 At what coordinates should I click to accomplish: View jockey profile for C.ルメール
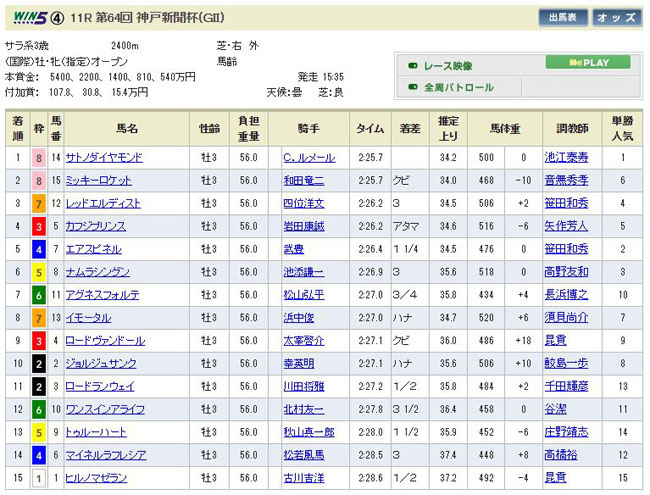tap(310, 158)
